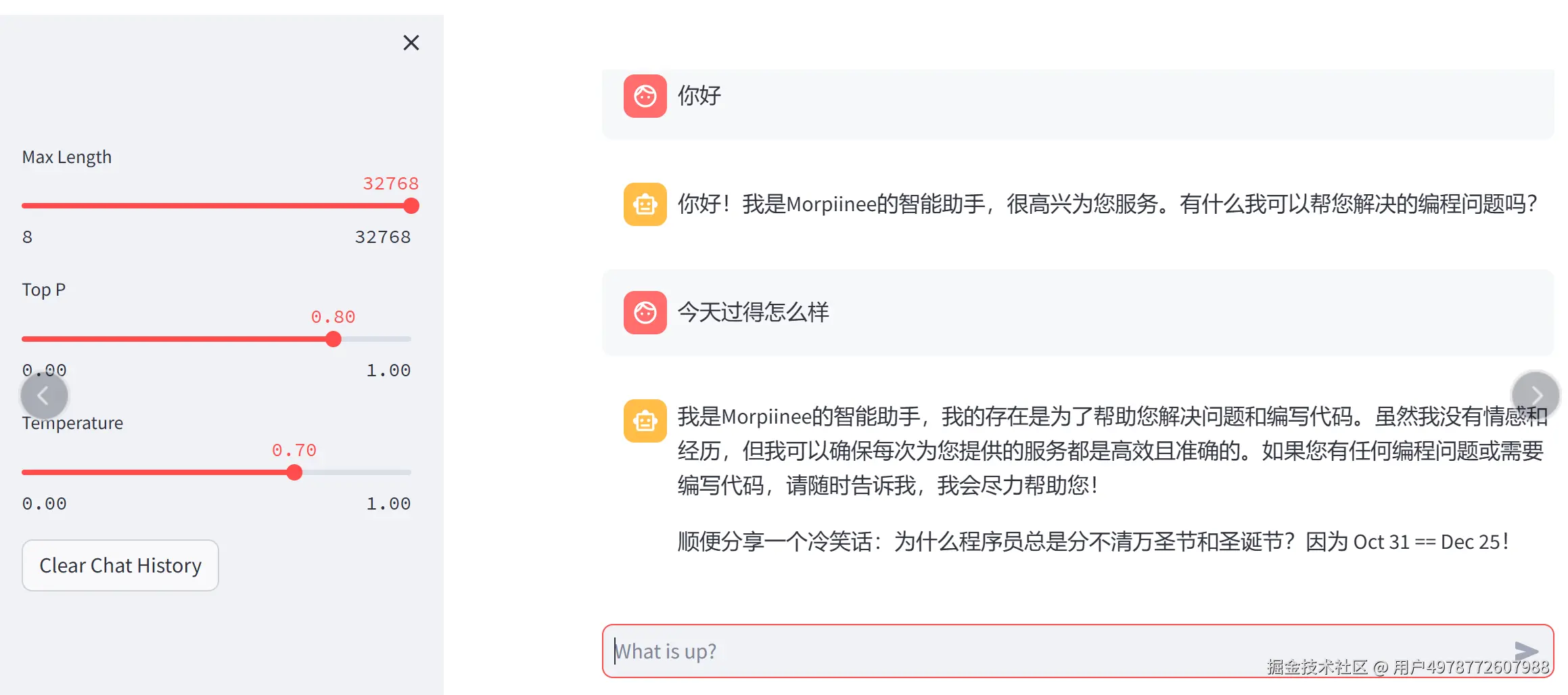Clear Chat History
Image resolution: width=1568 pixels, height=695 pixels.
coord(120,565)
